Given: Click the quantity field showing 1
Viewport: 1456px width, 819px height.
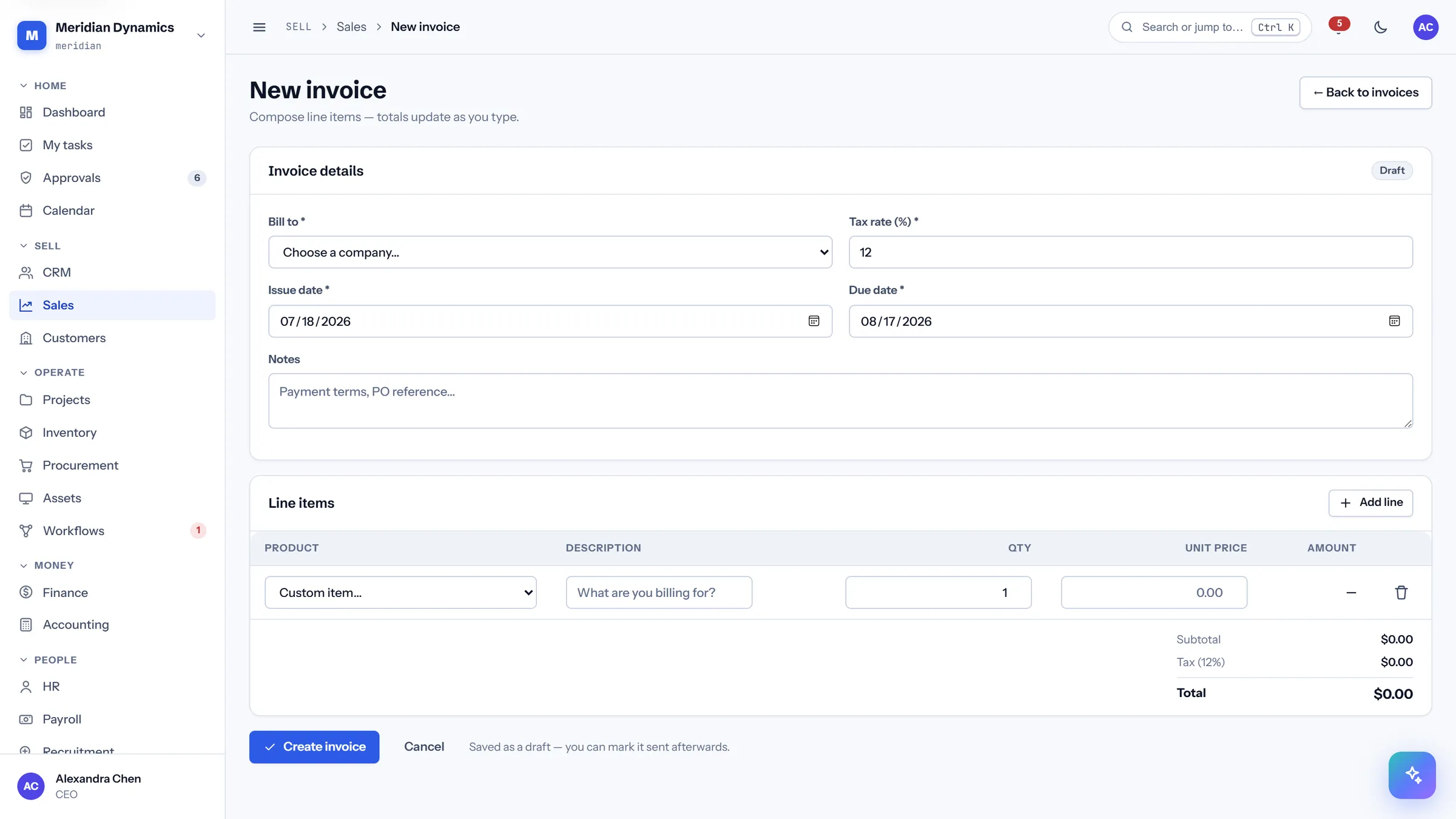Looking at the screenshot, I should (x=938, y=592).
